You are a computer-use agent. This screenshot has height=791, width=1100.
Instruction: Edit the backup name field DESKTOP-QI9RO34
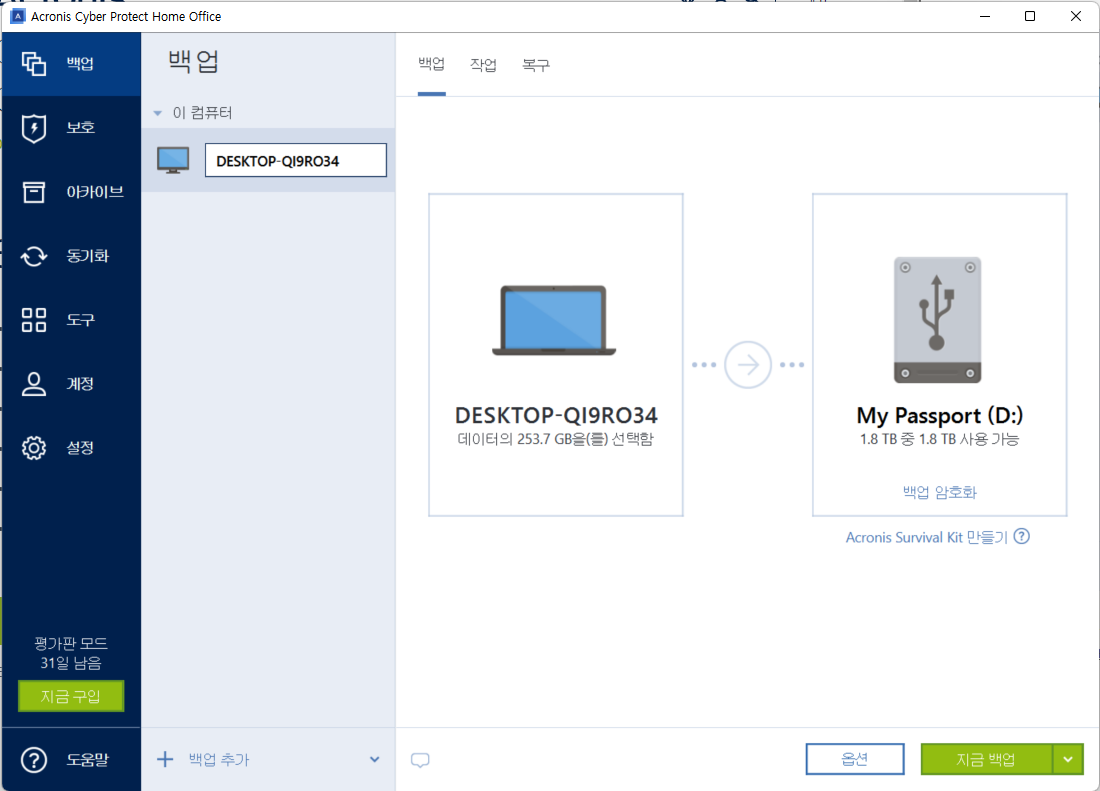point(295,161)
